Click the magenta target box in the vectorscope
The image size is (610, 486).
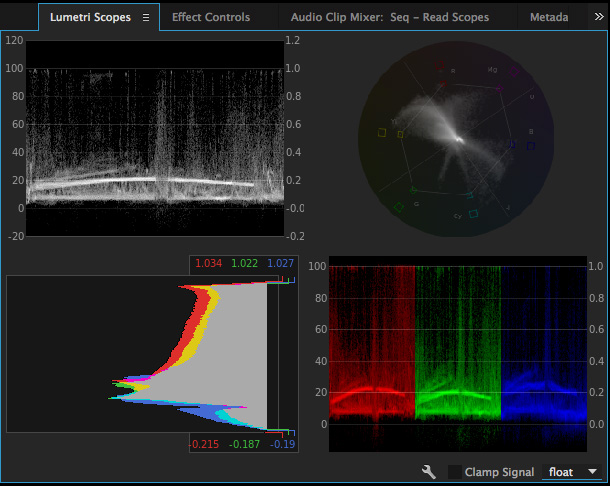coord(514,72)
